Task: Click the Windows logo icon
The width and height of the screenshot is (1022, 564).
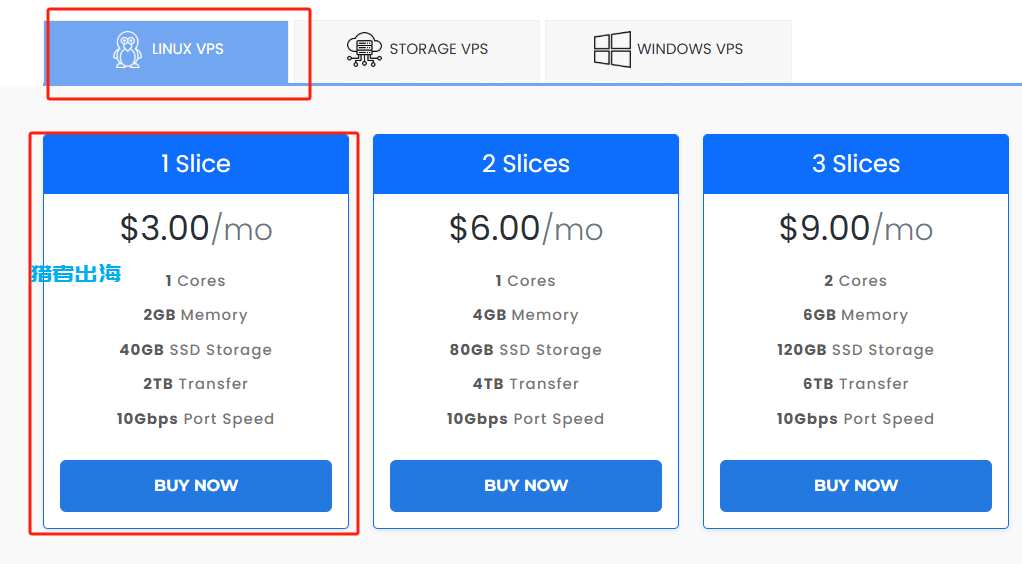Action: [x=612, y=50]
